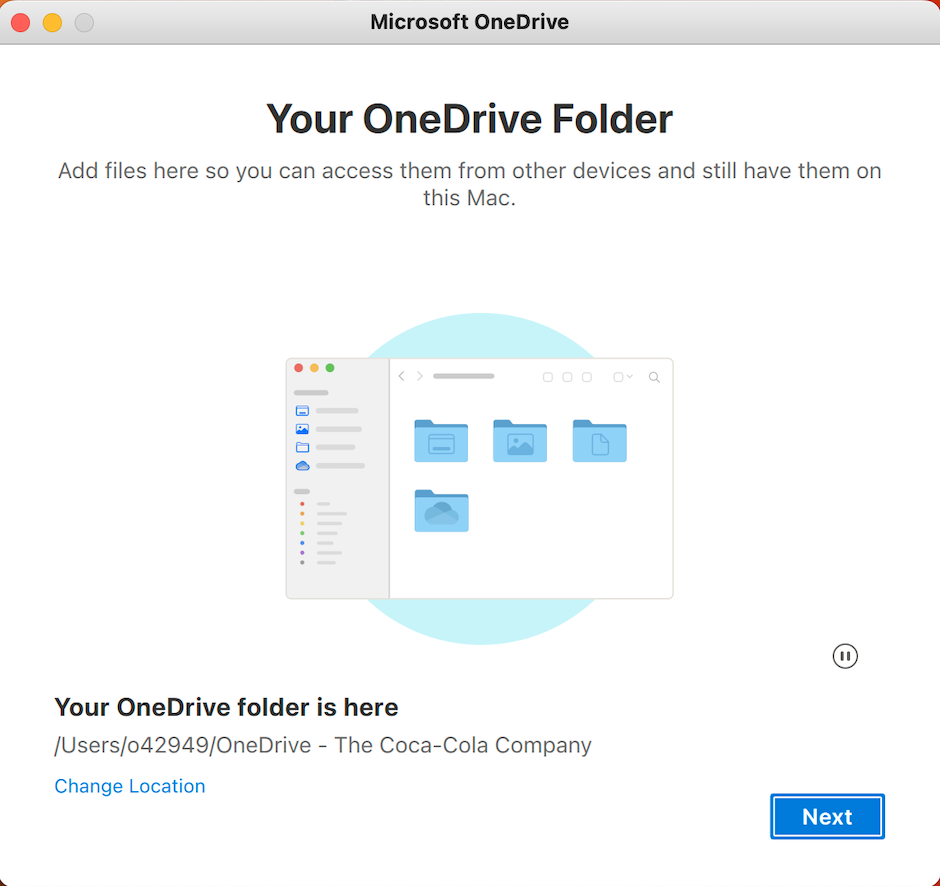Minimize the OneDrive window with the yellow button
The image size is (940, 886).
[52, 23]
